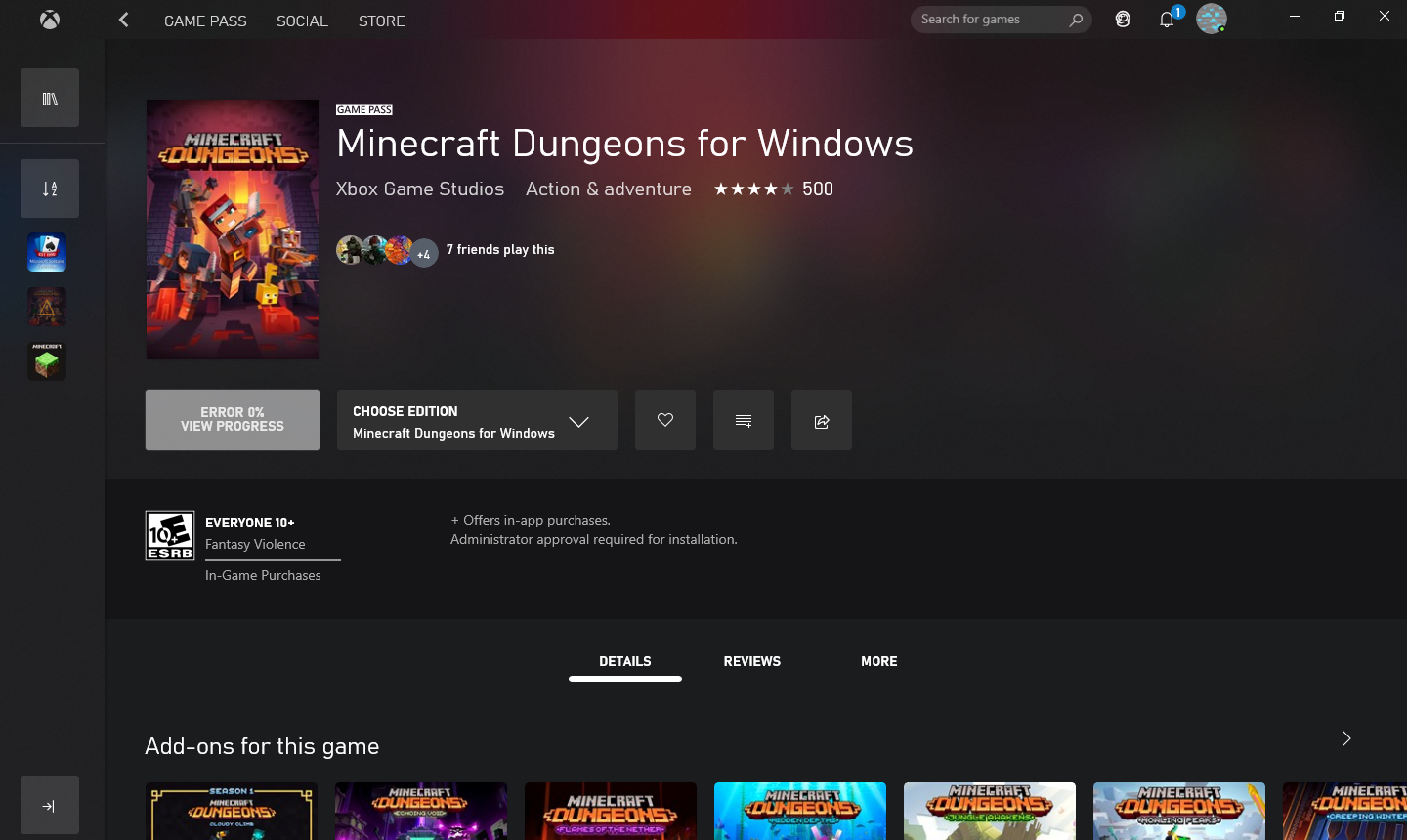Open the Echoing Void add-on thumbnail
1407x840 pixels.
click(x=421, y=811)
